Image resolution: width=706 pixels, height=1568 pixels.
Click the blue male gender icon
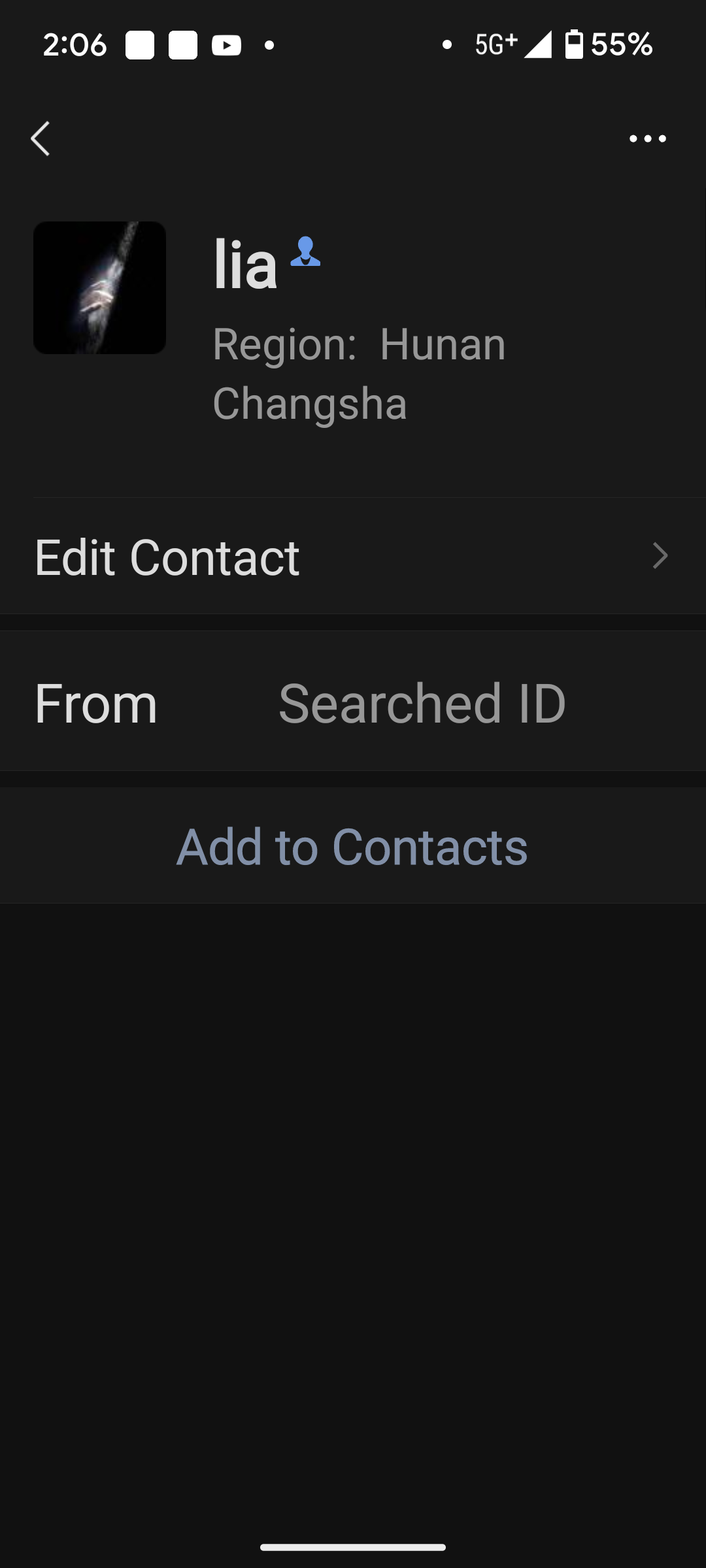pos(305,252)
